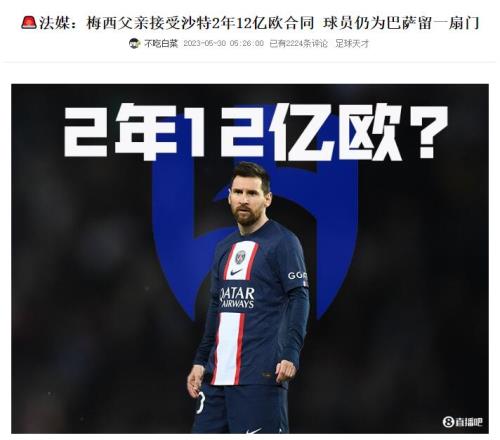Click the red siren icon beside the headline
The width and height of the screenshot is (500, 440).
pos(29,23)
